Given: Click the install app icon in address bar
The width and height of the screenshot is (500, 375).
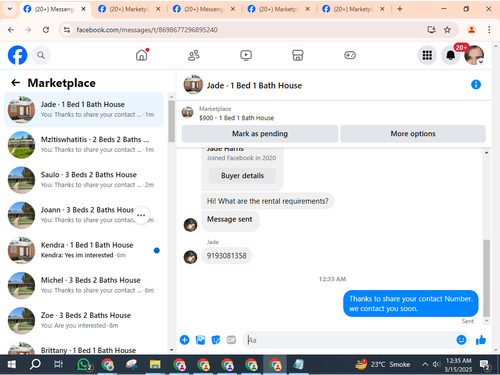Looking at the screenshot, I should (431, 30).
